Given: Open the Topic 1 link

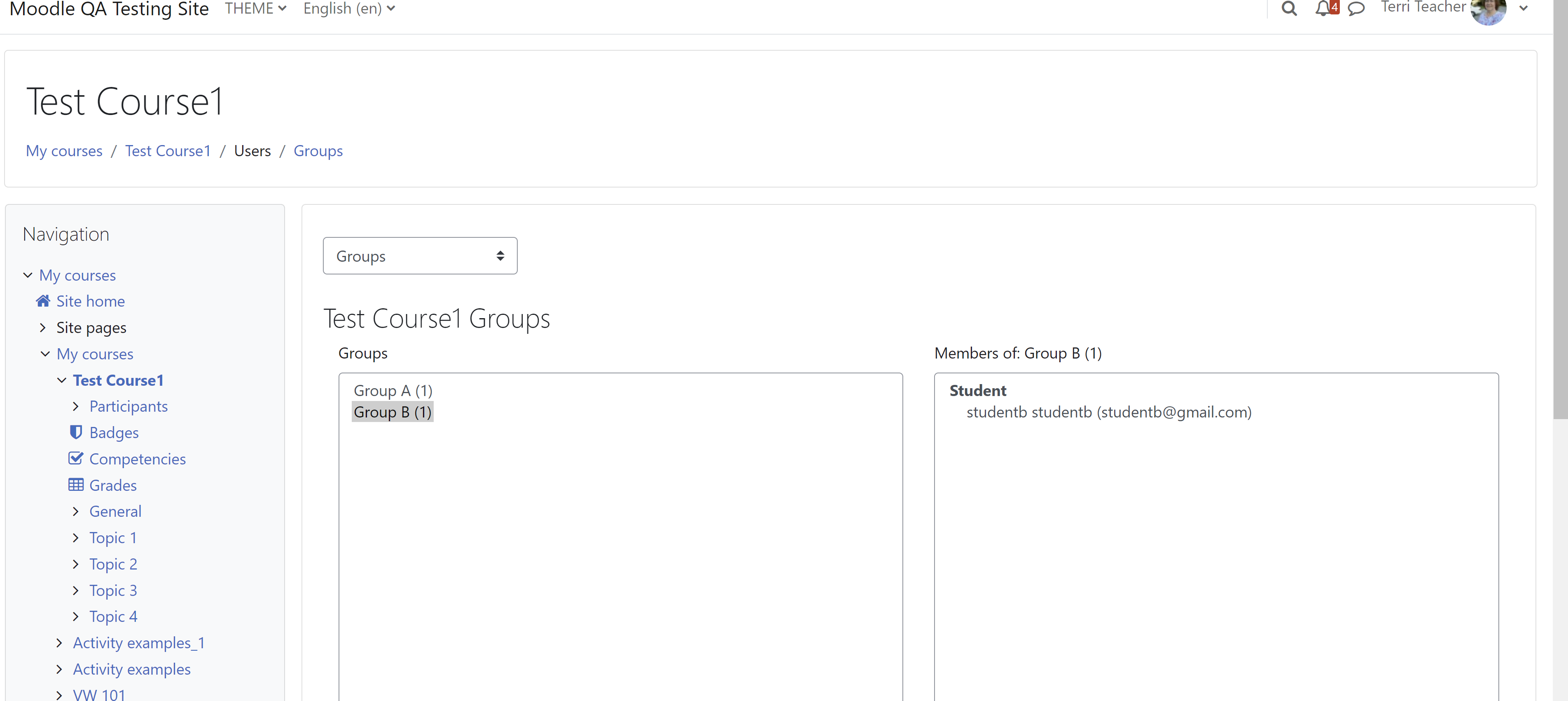Looking at the screenshot, I should pos(112,538).
